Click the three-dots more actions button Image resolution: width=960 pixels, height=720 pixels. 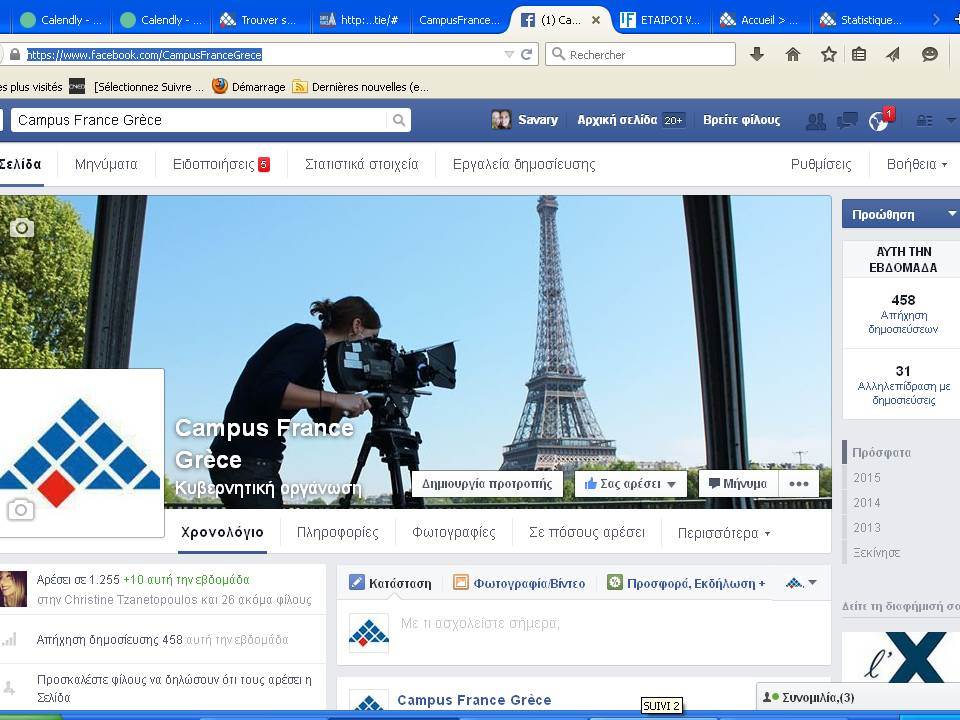[x=799, y=484]
